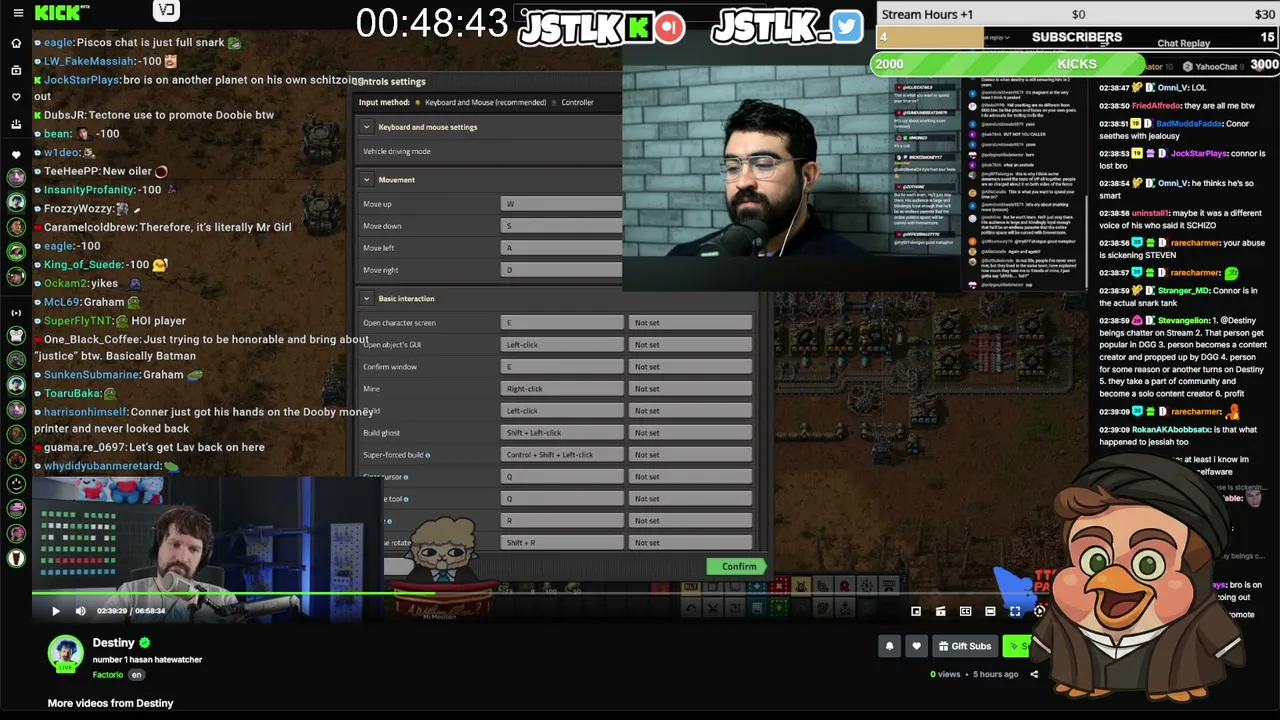Open JockStarPlays username in left chat

pos(81,79)
